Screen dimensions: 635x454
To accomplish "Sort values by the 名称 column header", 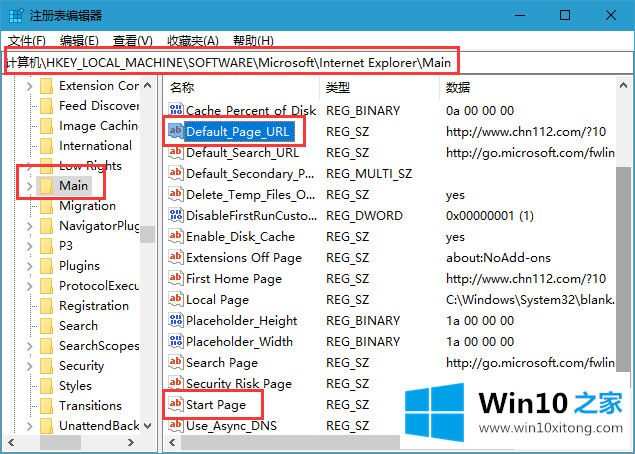I will point(242,87).
